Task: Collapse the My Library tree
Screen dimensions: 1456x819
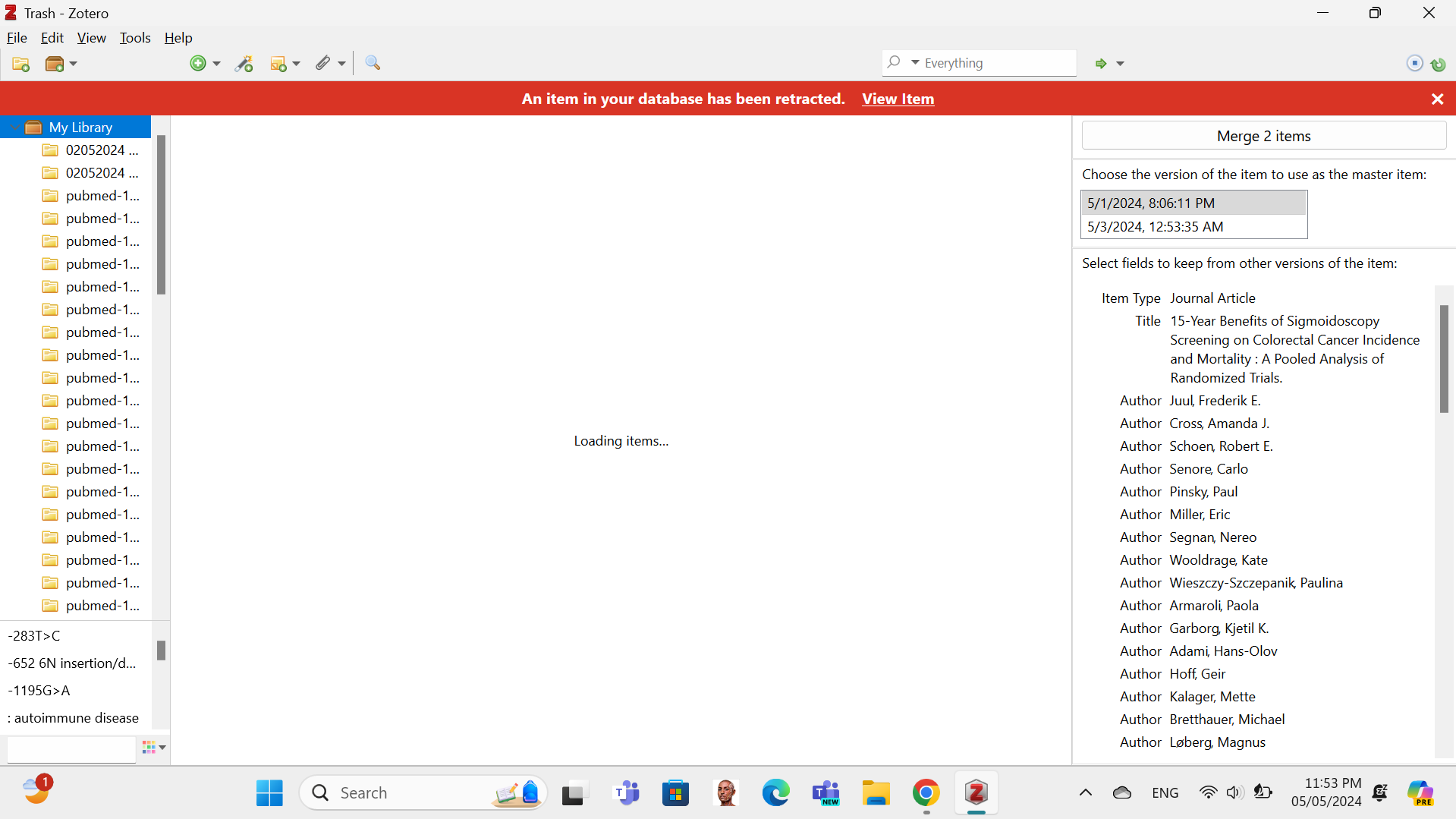Action: 15,128
